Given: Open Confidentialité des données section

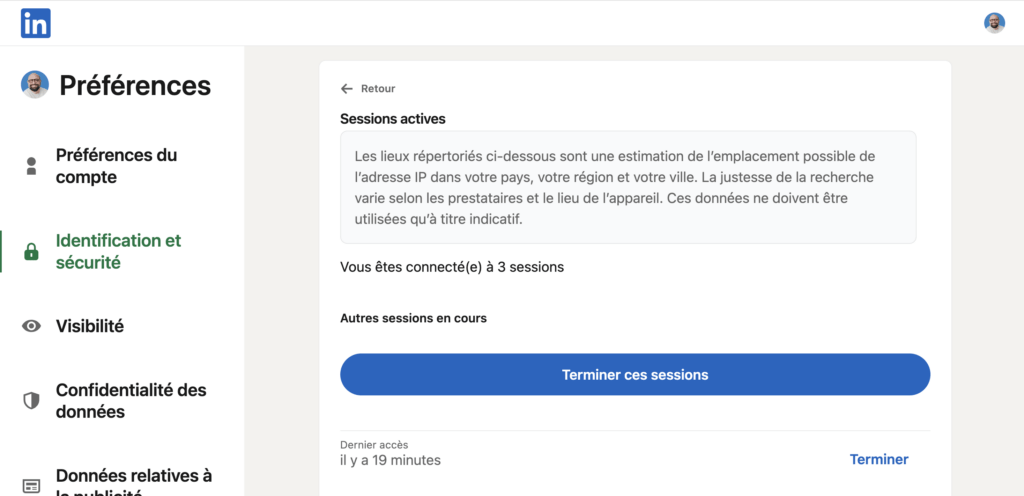Looking at the screenshot, I should 131,400.
